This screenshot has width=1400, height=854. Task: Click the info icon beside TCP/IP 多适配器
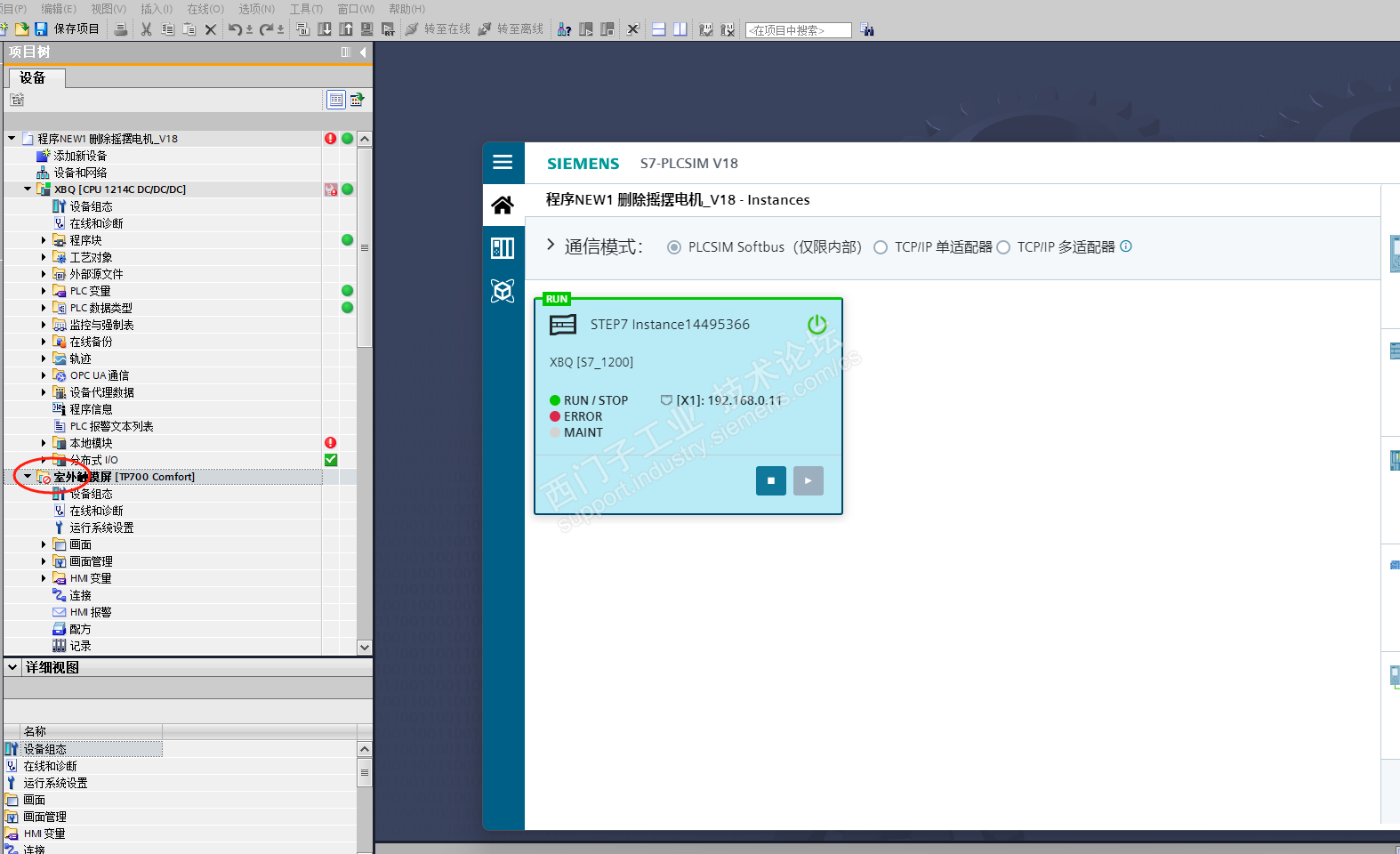pos(1126,246)
